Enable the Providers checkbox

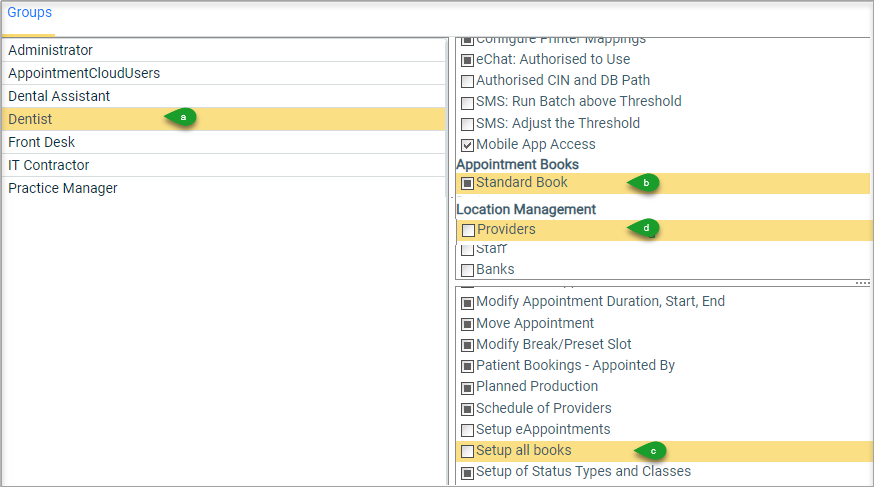coord(468,230)
